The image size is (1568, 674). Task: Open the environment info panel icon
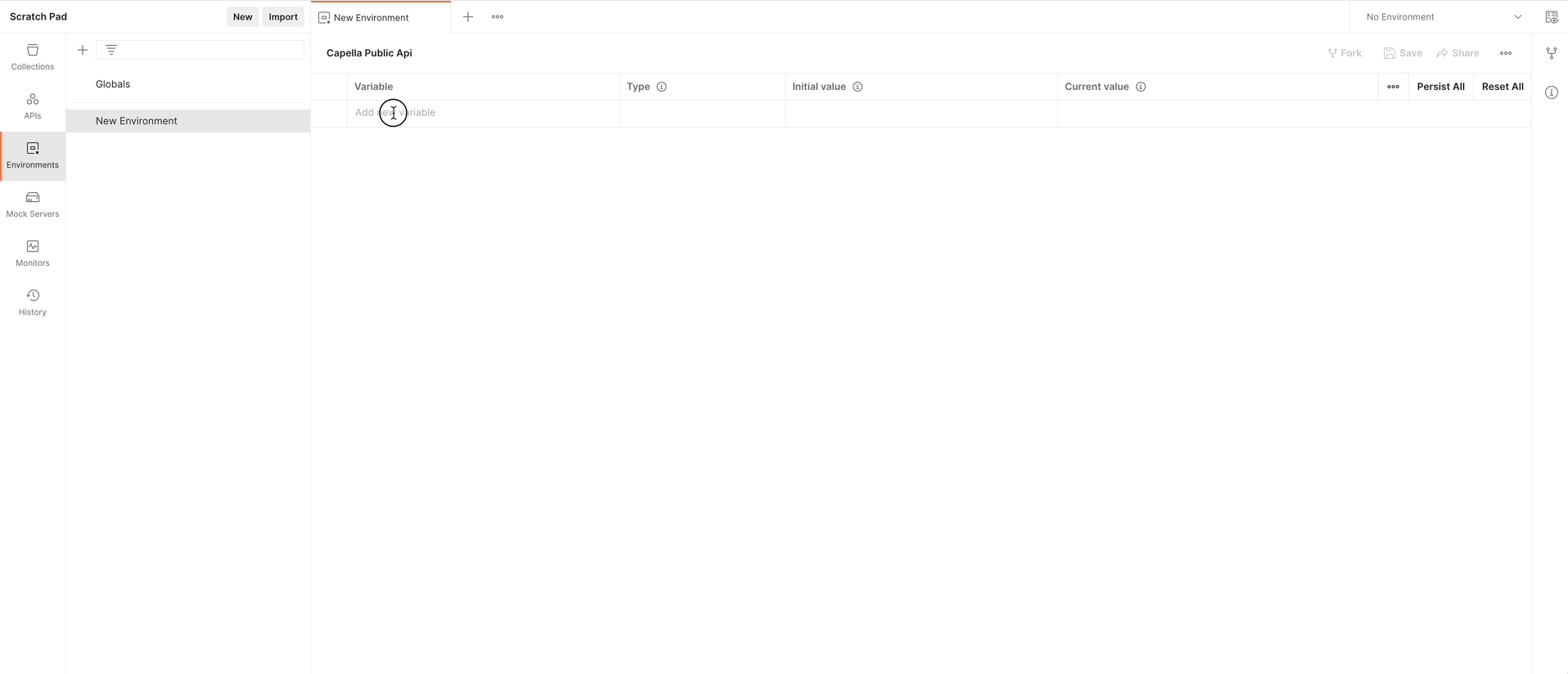tap(1551, 92)
